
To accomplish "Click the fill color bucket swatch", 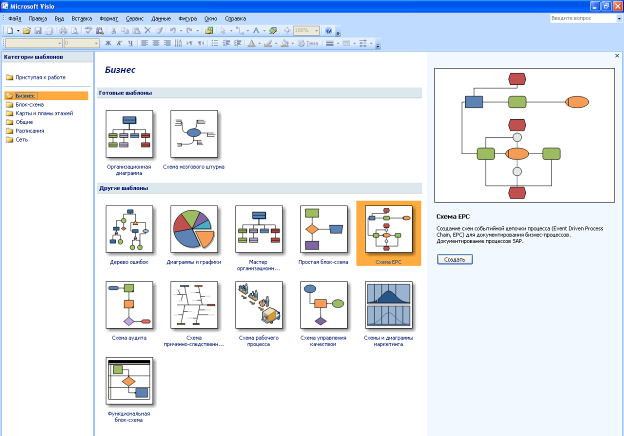I will (x=285, y=43).
